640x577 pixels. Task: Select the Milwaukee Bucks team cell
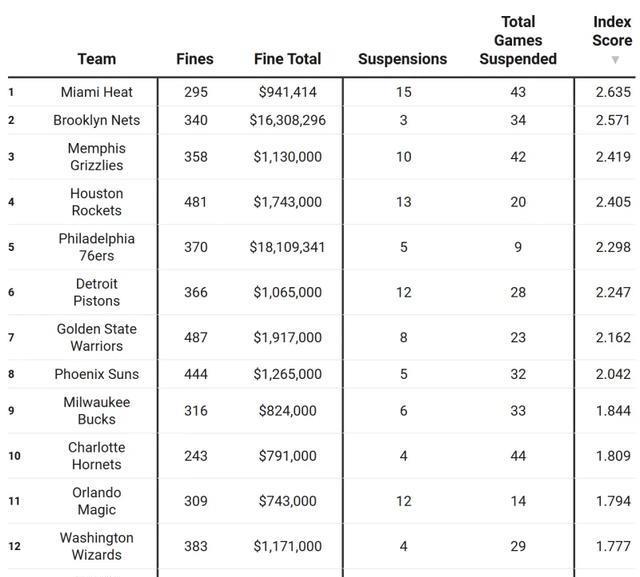96,410
